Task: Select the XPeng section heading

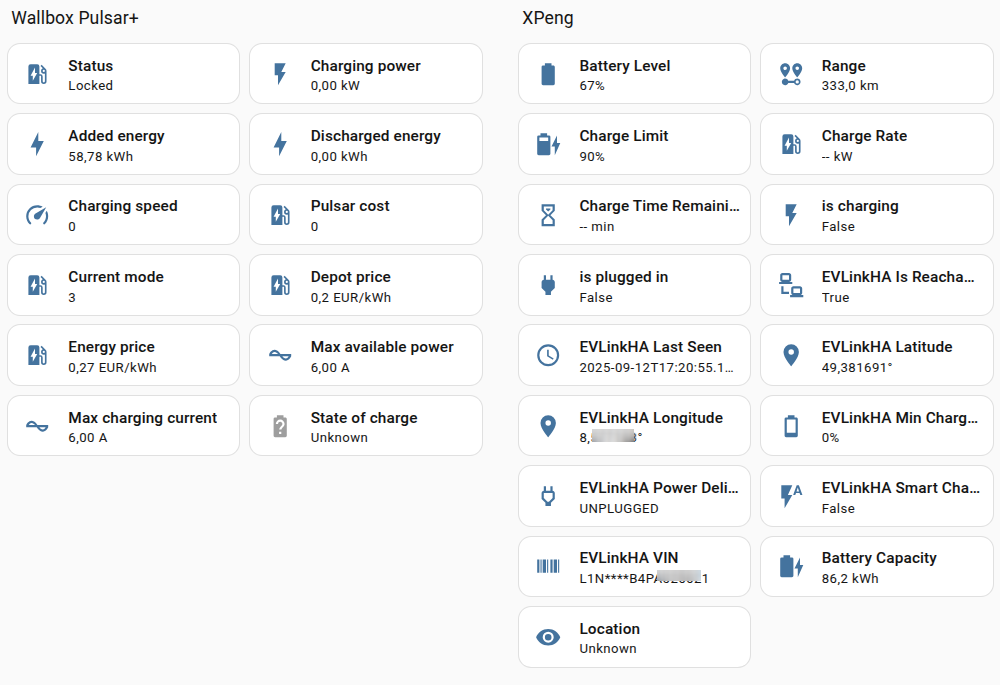Action: pos(548,19)
